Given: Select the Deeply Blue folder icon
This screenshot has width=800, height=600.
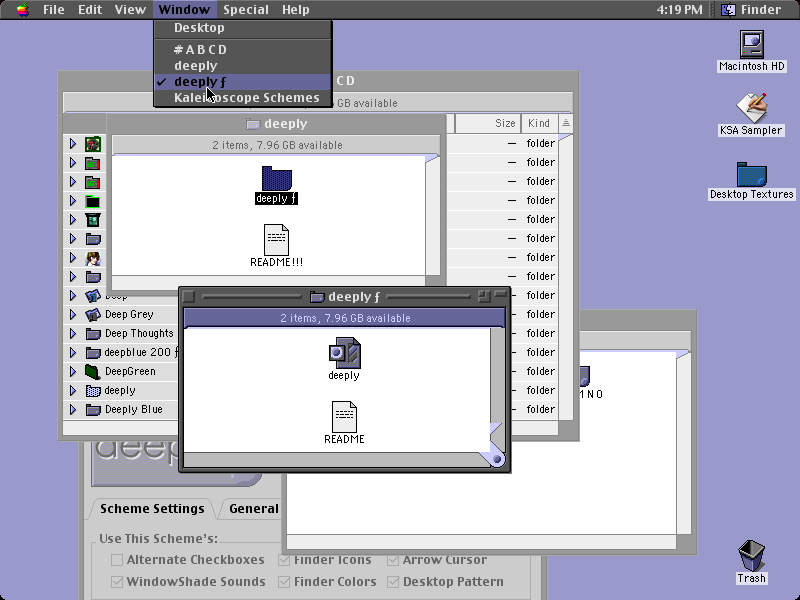Looking at the screenshot, I should coord(93,410).
